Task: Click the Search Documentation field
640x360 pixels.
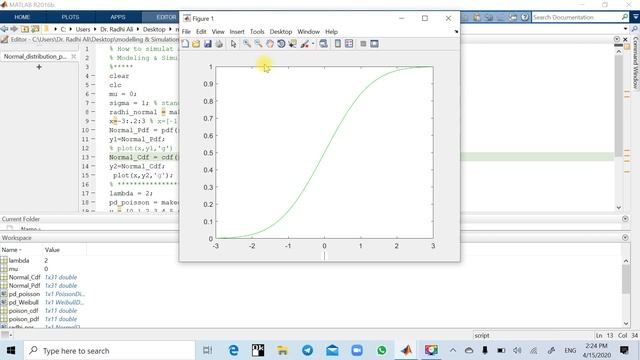Action: click(576, 17)
